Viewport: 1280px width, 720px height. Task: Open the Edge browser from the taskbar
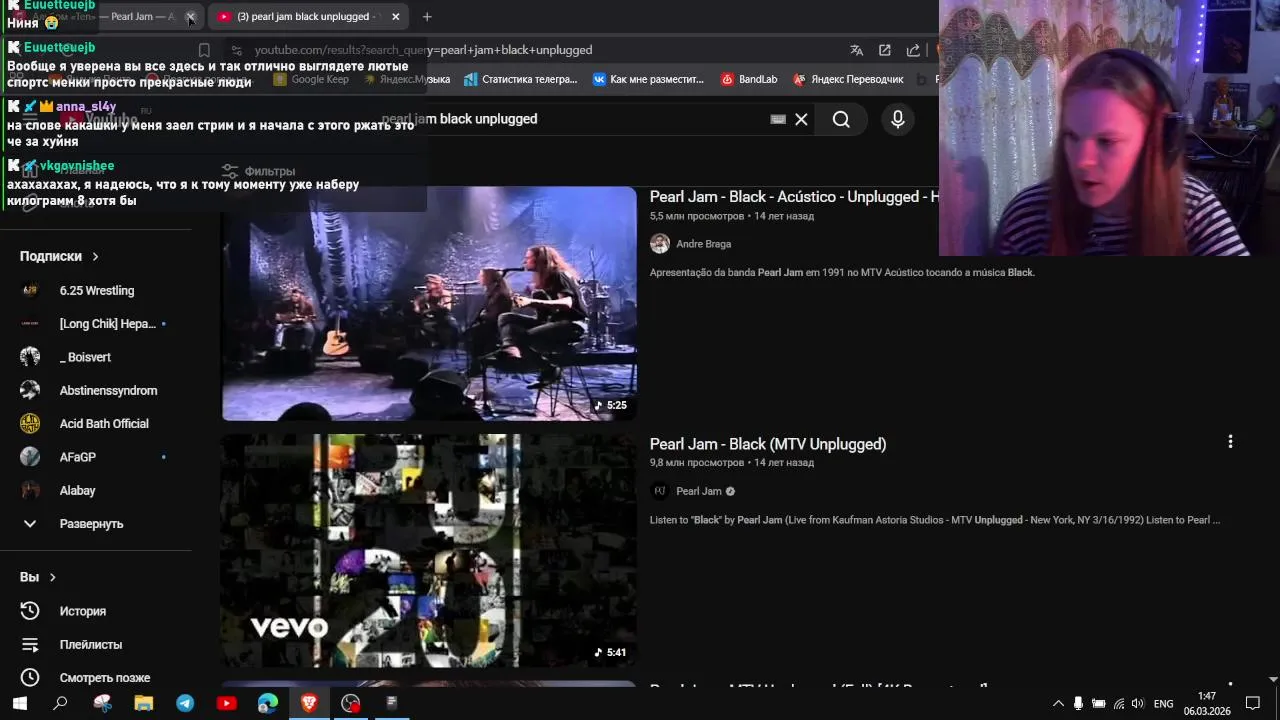(x=268, y=704)
